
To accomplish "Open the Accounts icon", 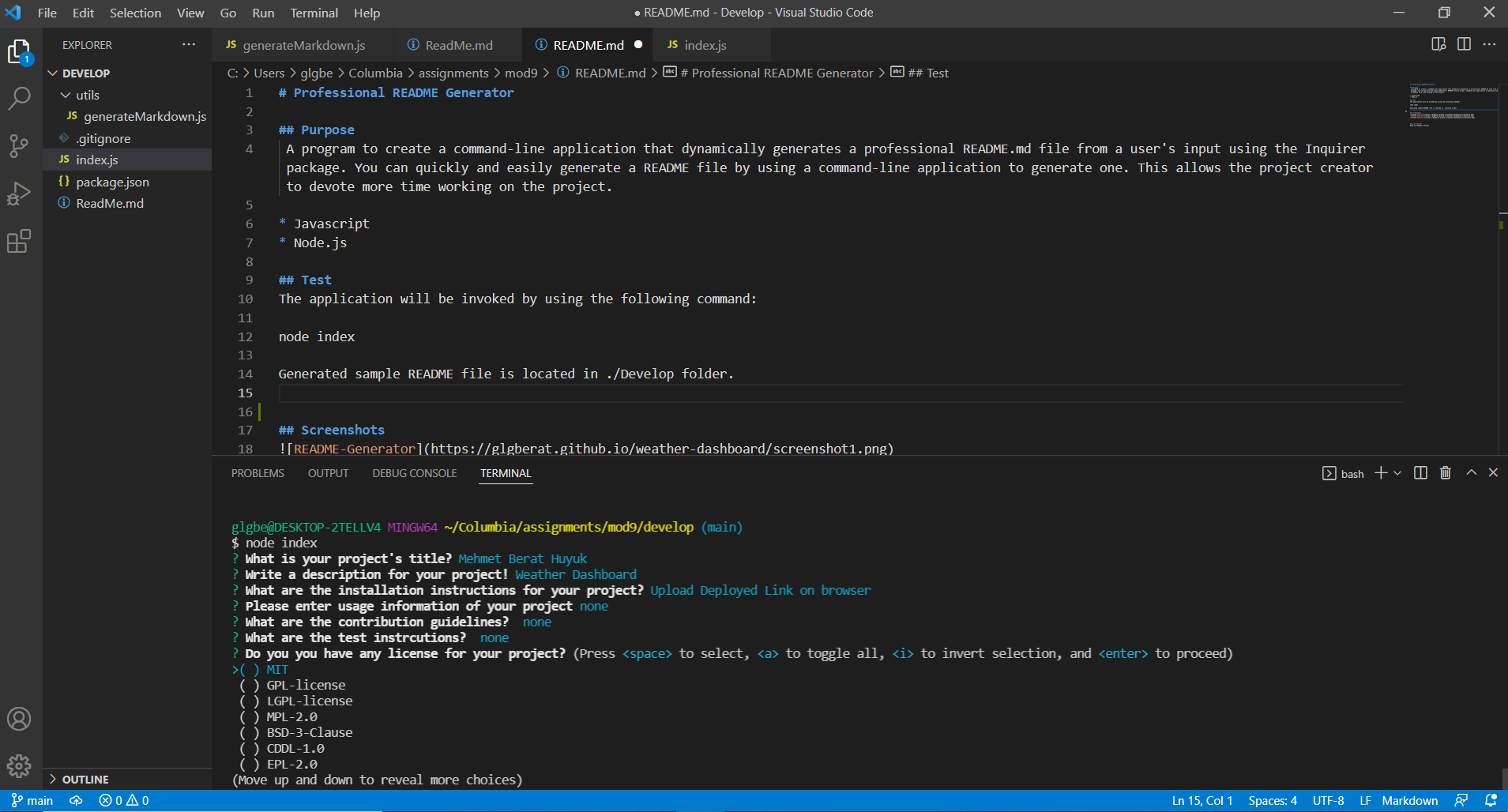I will (19, 719).
